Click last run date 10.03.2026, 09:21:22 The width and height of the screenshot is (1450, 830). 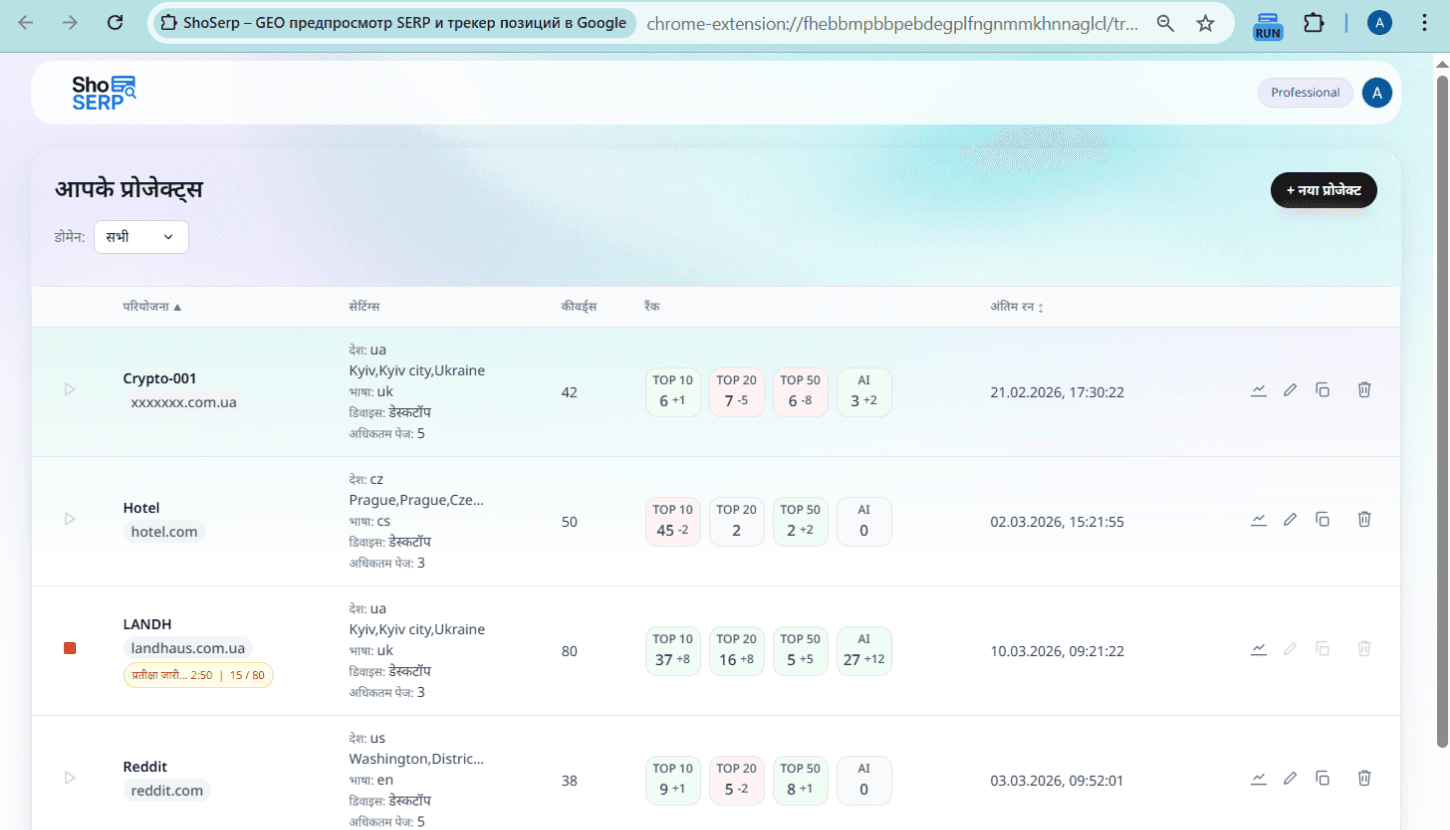(1057, 652)
